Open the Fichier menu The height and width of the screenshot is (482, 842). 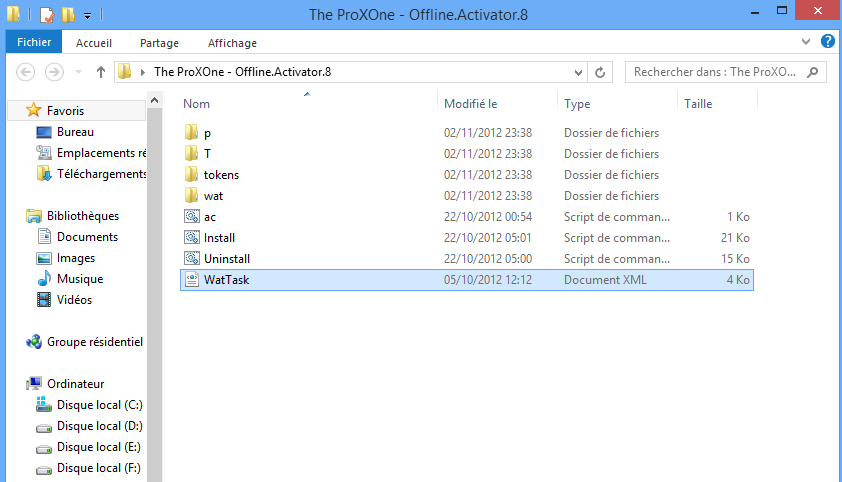[x=34, y=42]
